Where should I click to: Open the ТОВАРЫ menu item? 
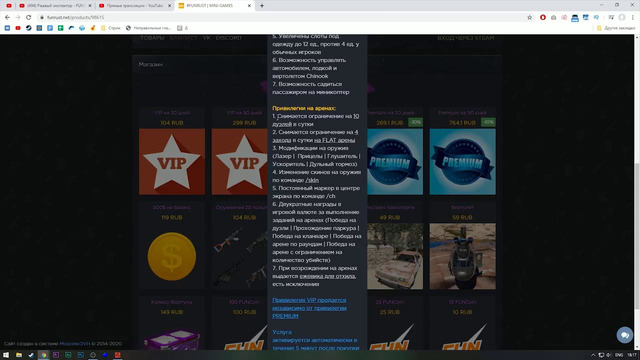click(x=152, y=38)
